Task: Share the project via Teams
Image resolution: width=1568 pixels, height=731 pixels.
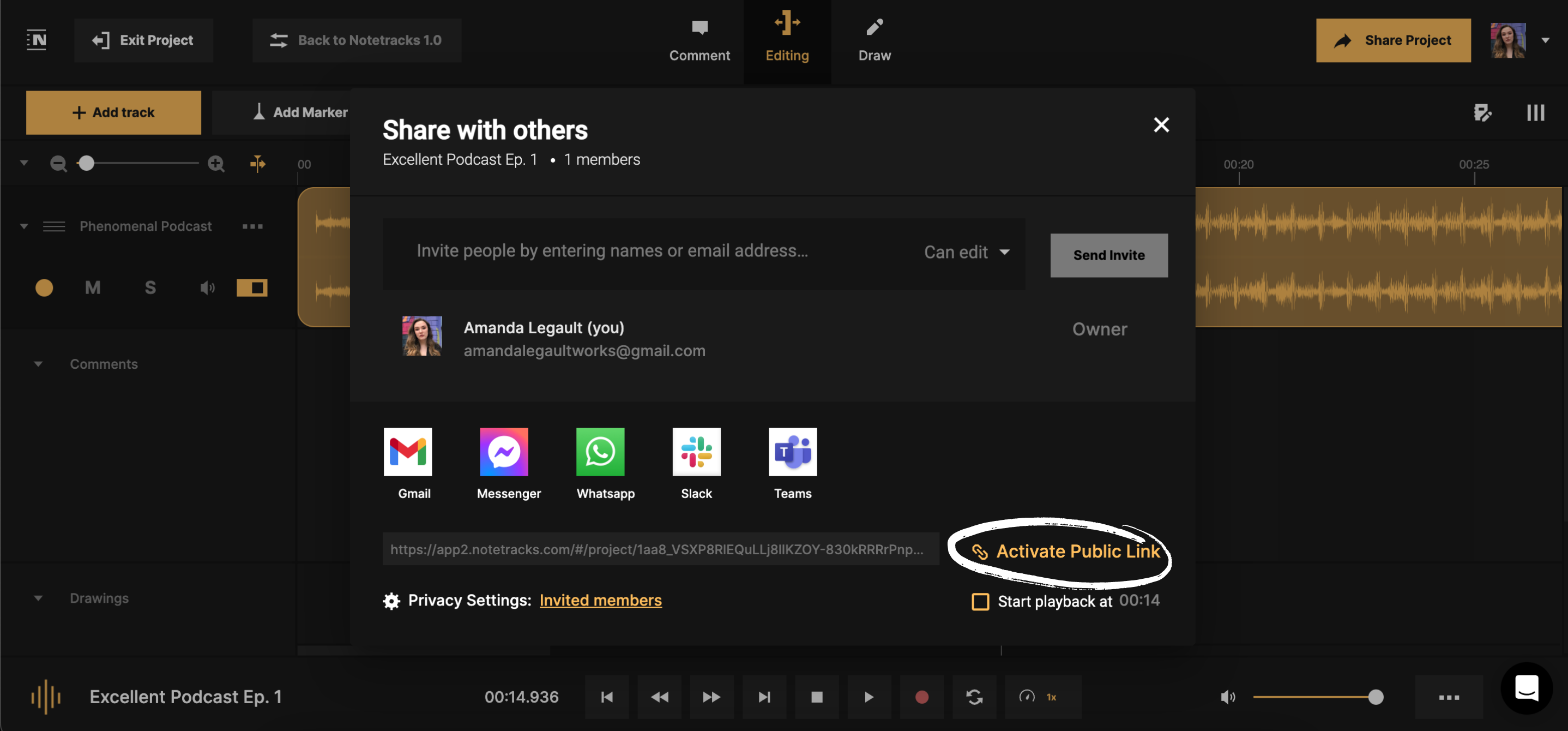Action: click(793, 453)
